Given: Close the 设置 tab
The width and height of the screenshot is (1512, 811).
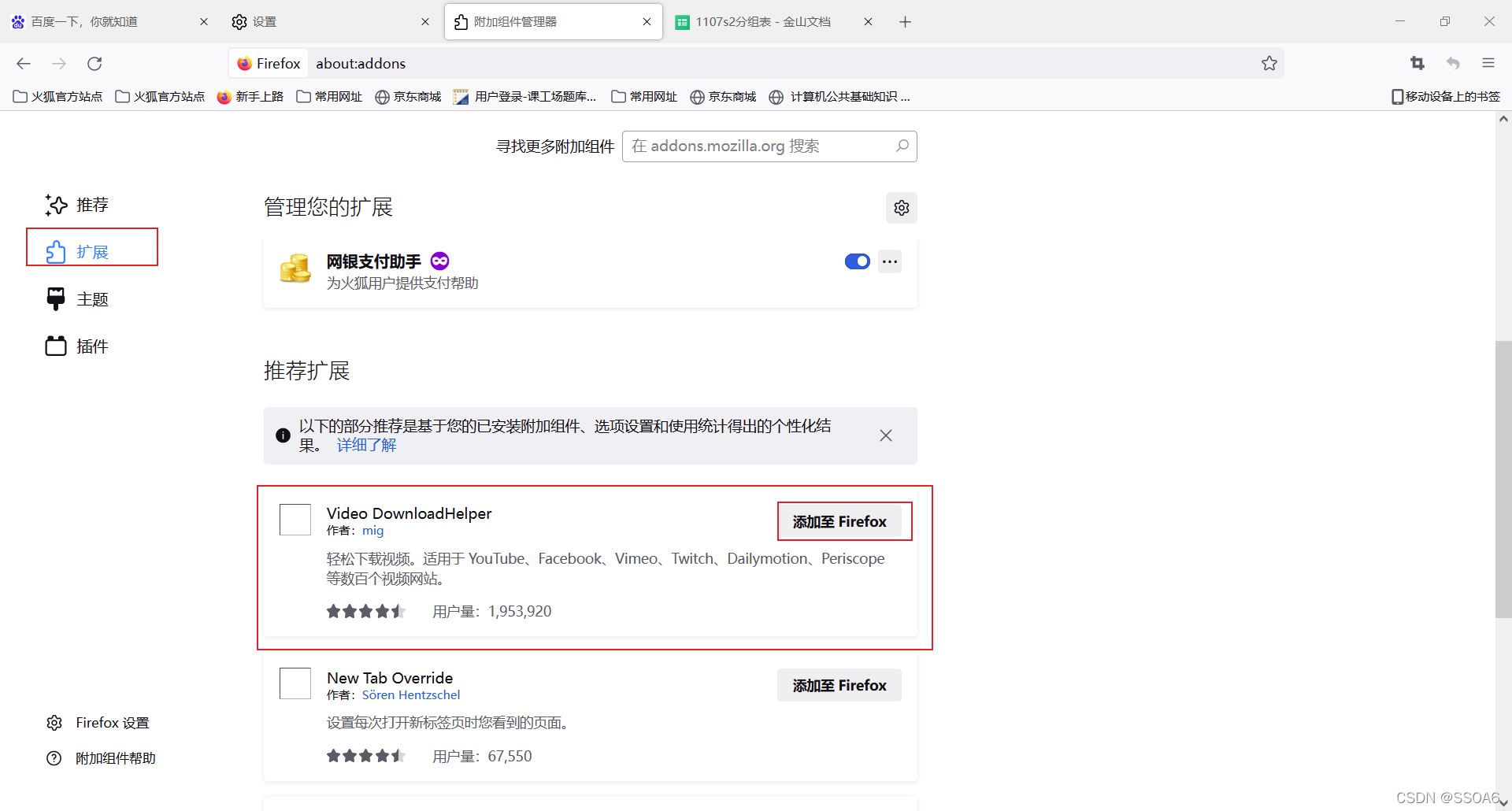Looking at the screenshot, I should click(x=425, y=22).
